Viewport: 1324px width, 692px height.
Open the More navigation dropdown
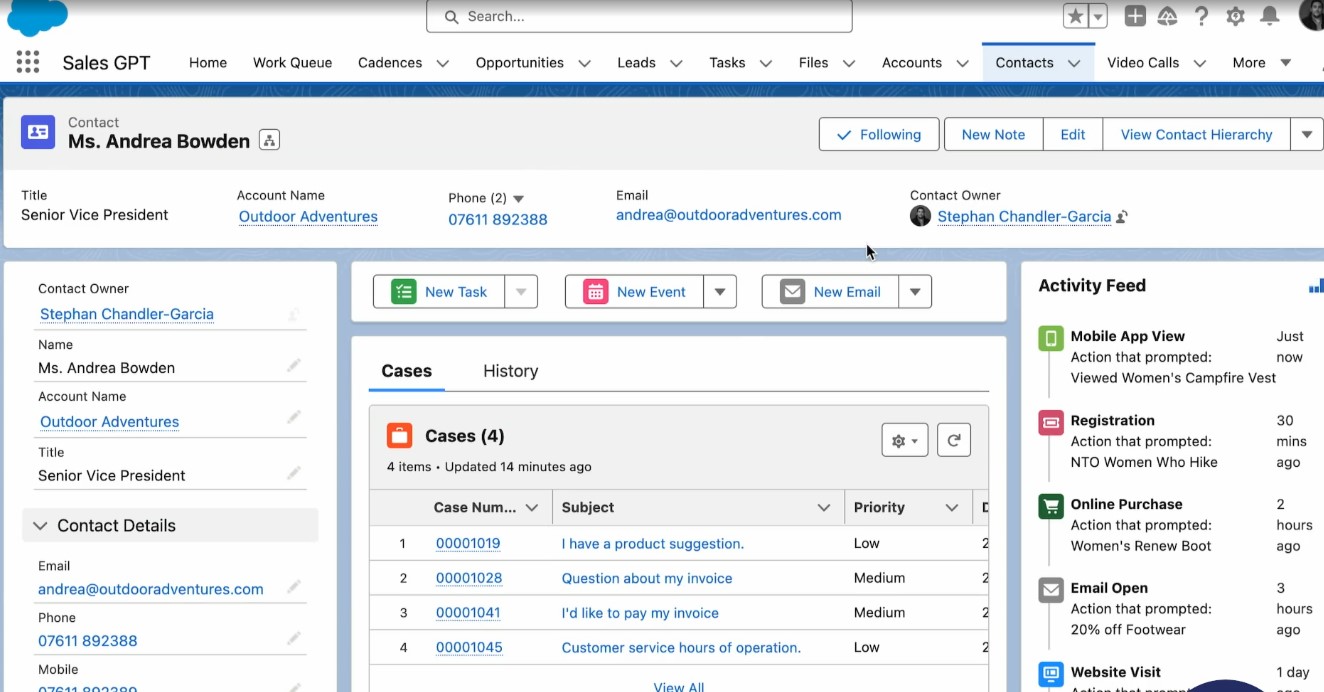pos(1261,62)
